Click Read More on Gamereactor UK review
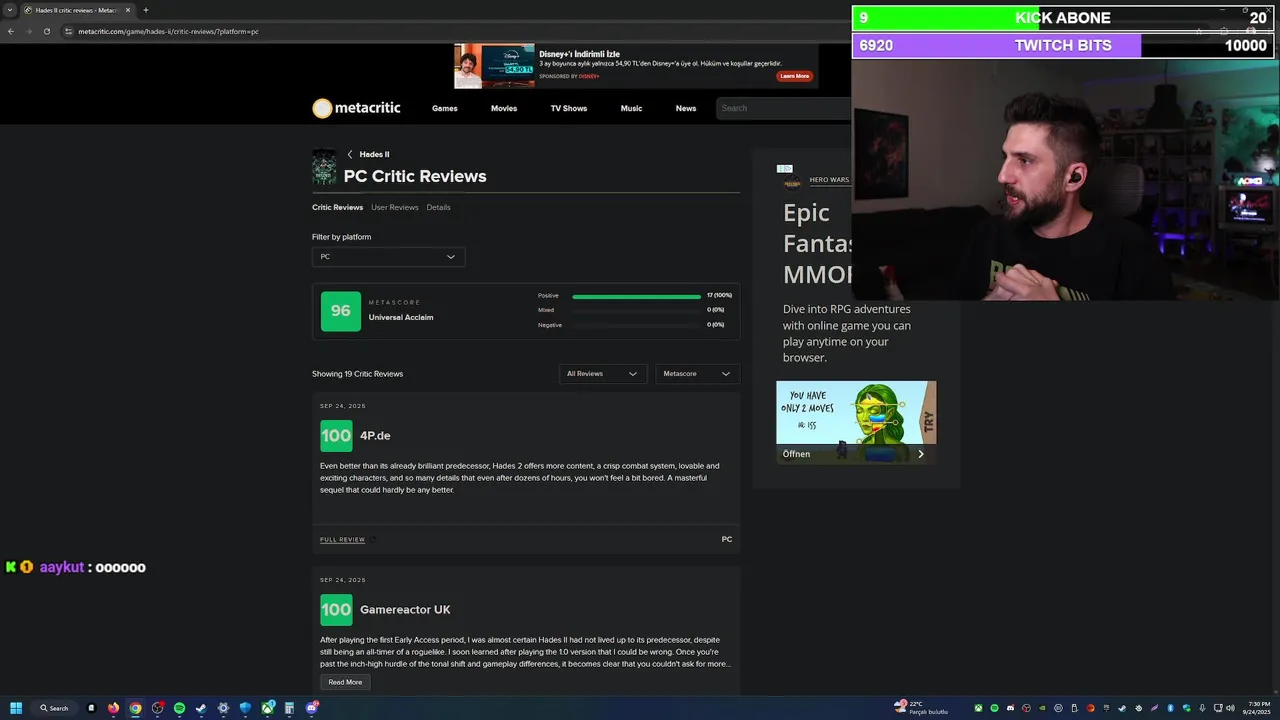This screenshot has height=720, width=1280. 345,682
